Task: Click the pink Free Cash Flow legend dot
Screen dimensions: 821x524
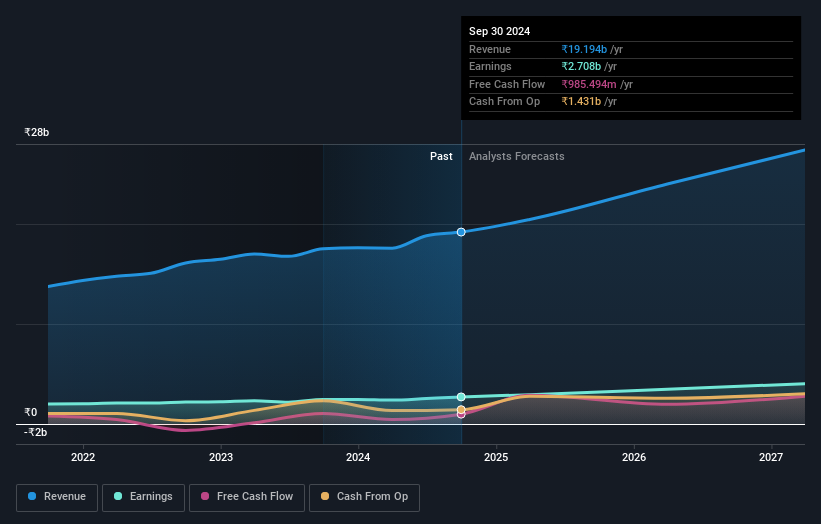Action: pyautogui.click(x=205, y=497)
